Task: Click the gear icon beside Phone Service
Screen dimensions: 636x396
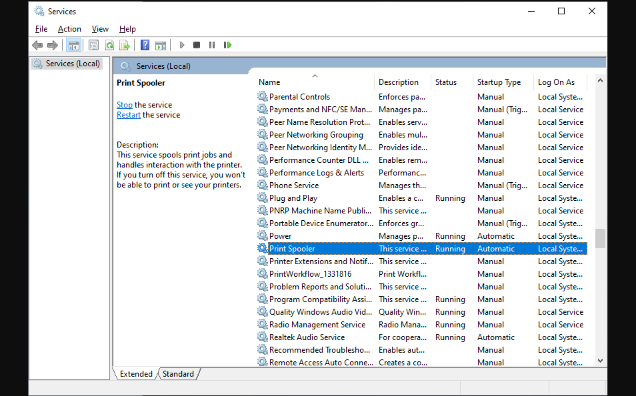Action: (262, 185)
